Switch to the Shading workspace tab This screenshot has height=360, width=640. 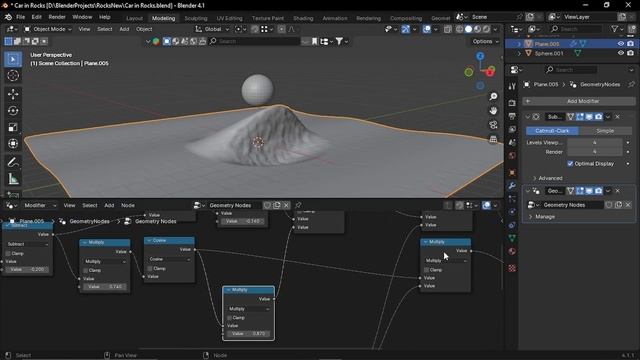(x=303, y=18)
